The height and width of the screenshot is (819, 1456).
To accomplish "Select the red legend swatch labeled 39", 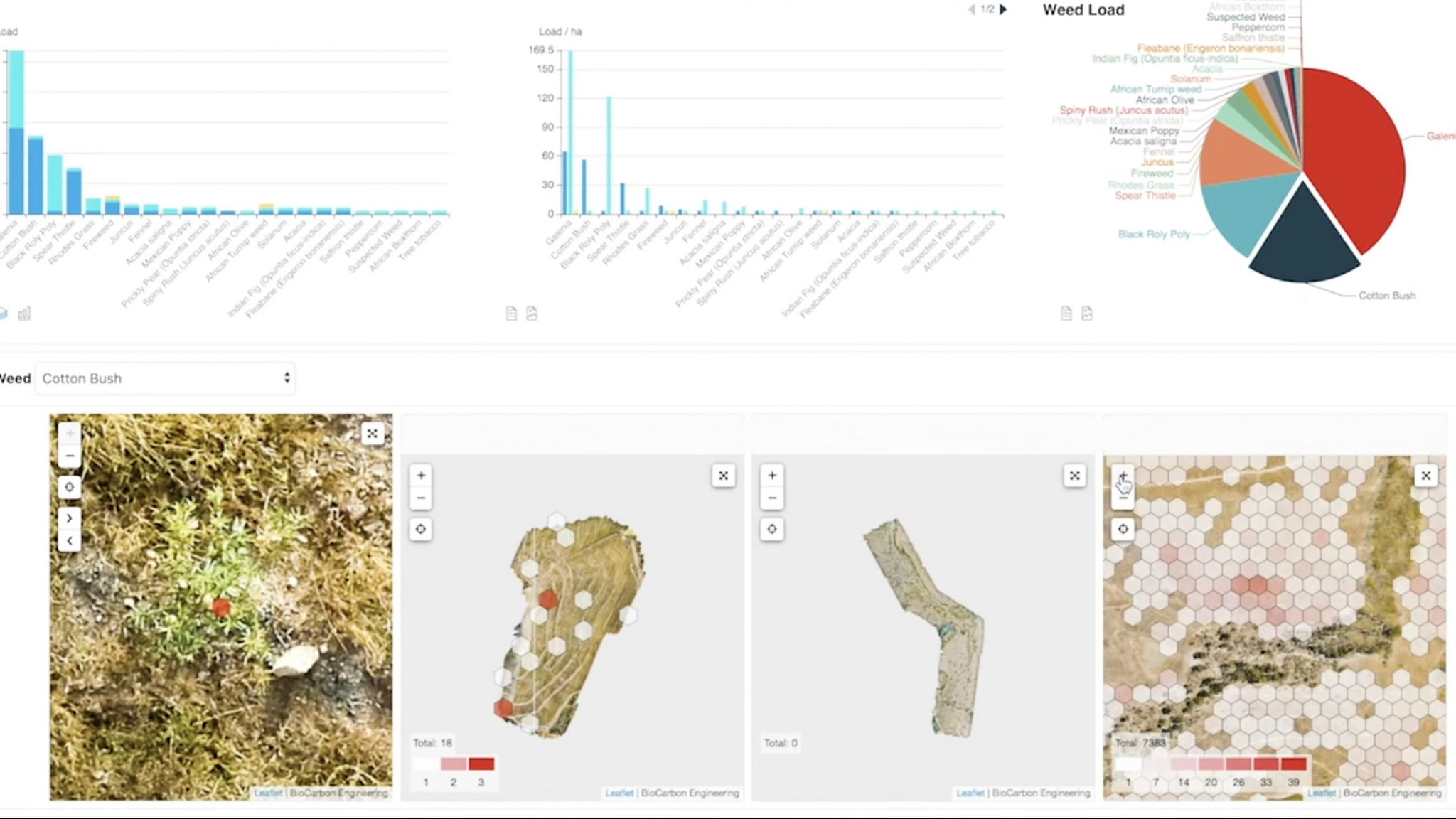I will tap(1294, 764).
